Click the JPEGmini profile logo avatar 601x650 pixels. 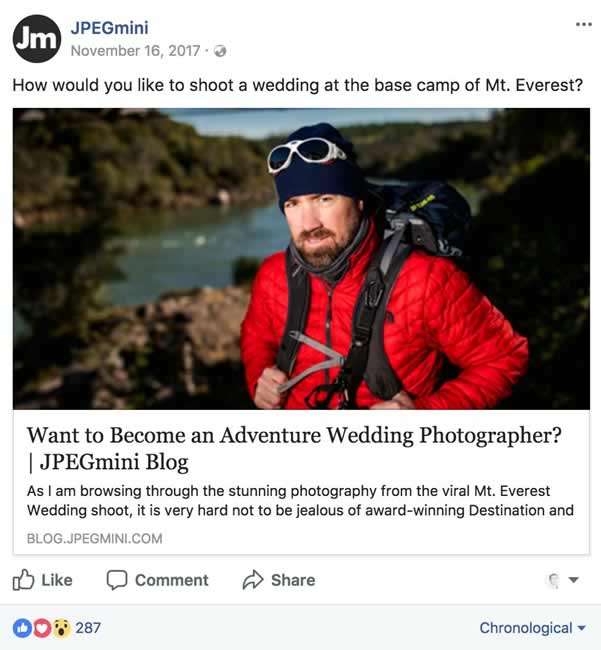[x=36, y=39]
